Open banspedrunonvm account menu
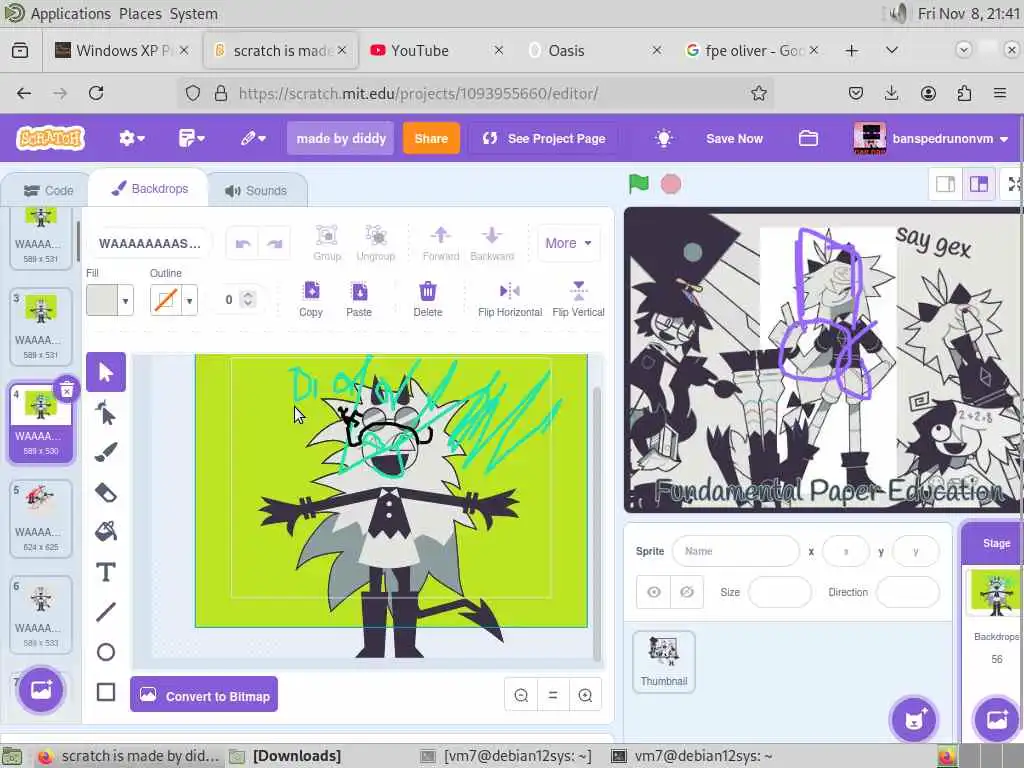 (931, 138)
